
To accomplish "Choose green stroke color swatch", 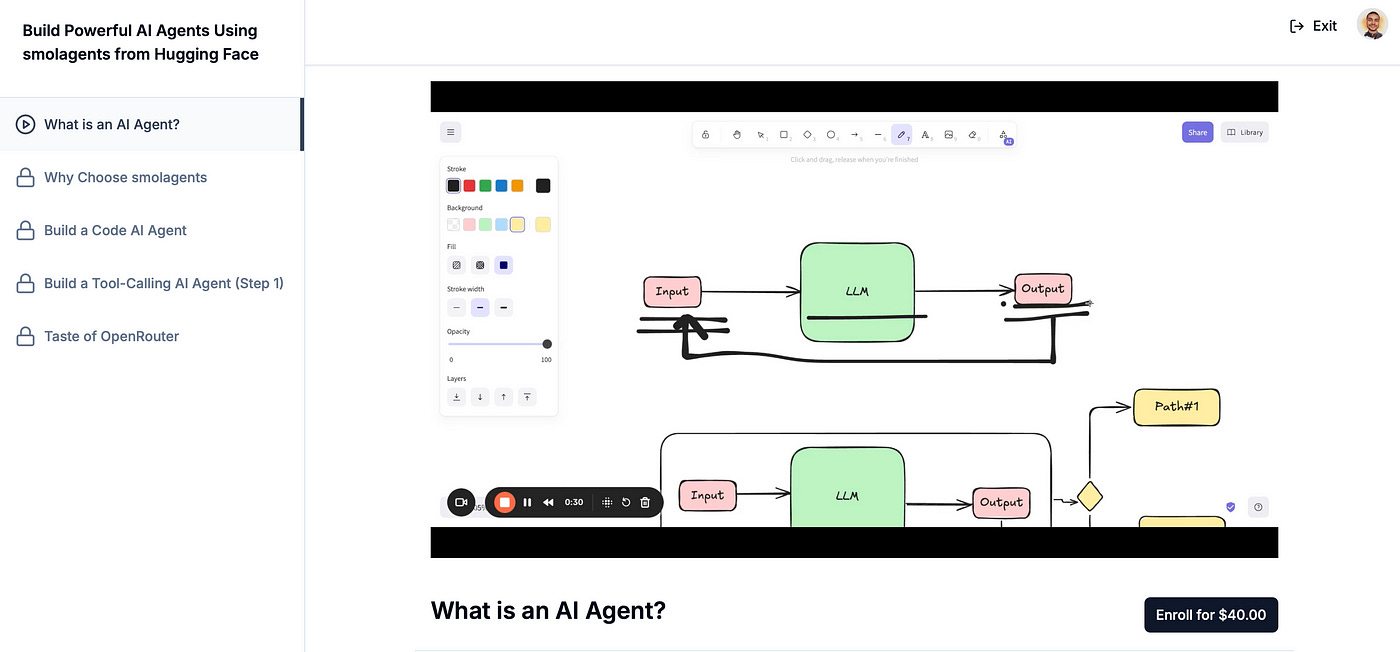I will click(485, 186).
